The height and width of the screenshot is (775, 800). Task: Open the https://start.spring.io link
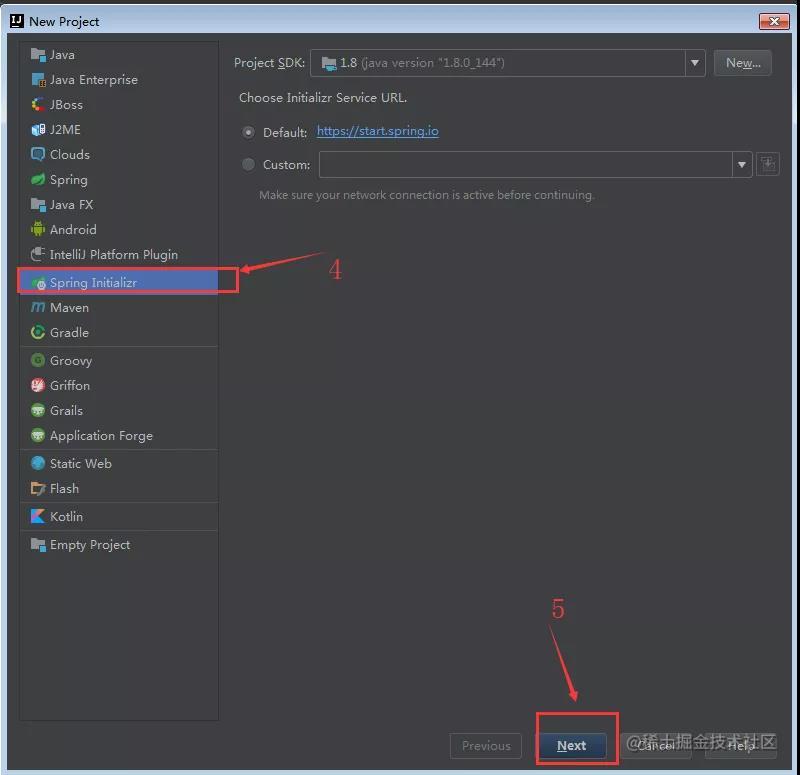pos(378,131)
